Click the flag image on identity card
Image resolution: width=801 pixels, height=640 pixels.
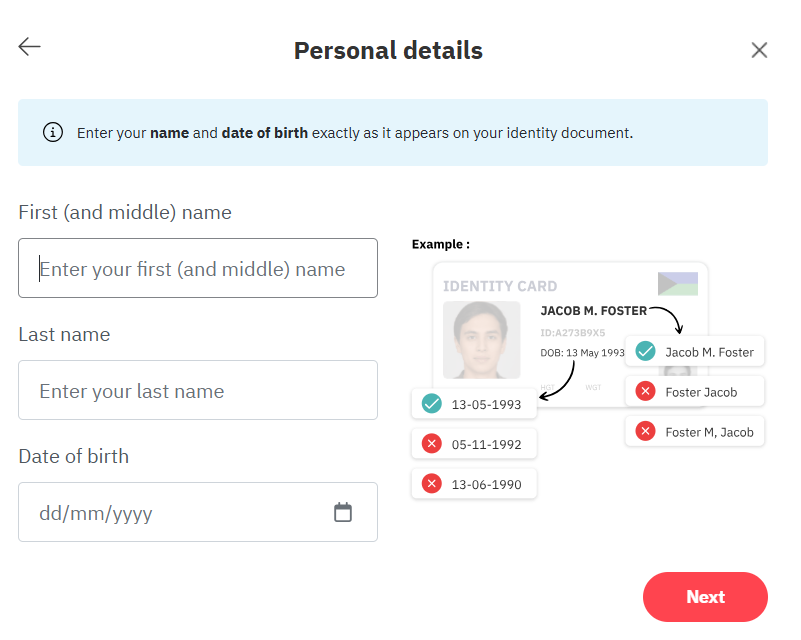coord(677,283)
